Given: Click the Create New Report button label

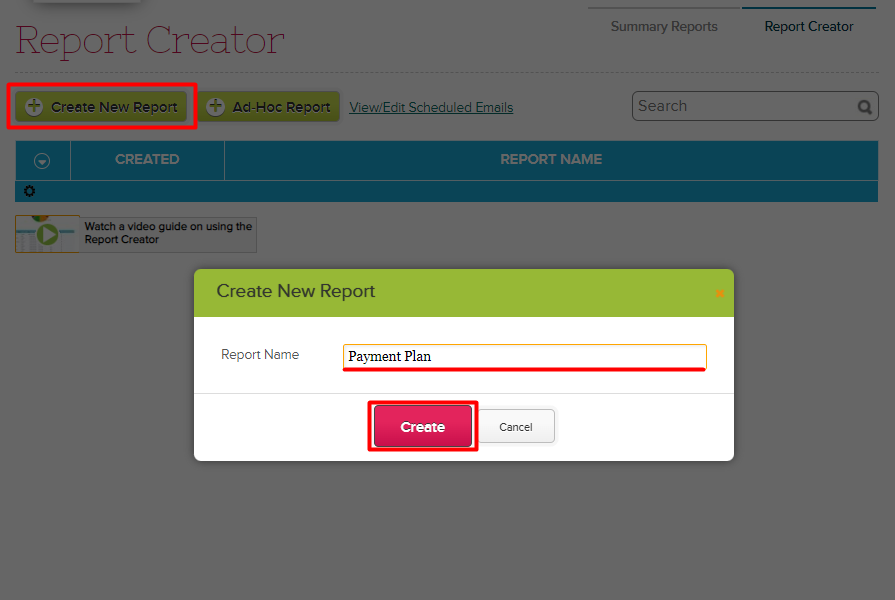Looking at the screenshot, I should pyautogui.click(x=114, y=107).
